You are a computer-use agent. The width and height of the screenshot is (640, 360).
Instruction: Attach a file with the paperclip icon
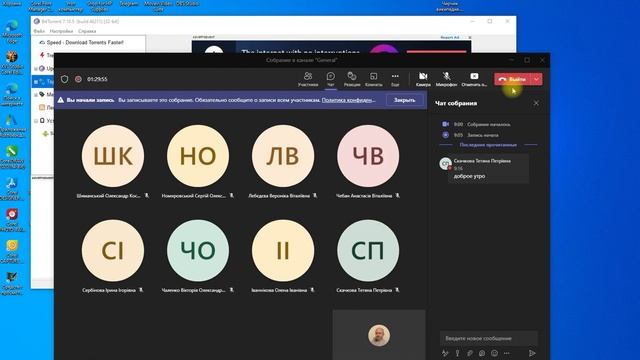(x=470, y=353)
